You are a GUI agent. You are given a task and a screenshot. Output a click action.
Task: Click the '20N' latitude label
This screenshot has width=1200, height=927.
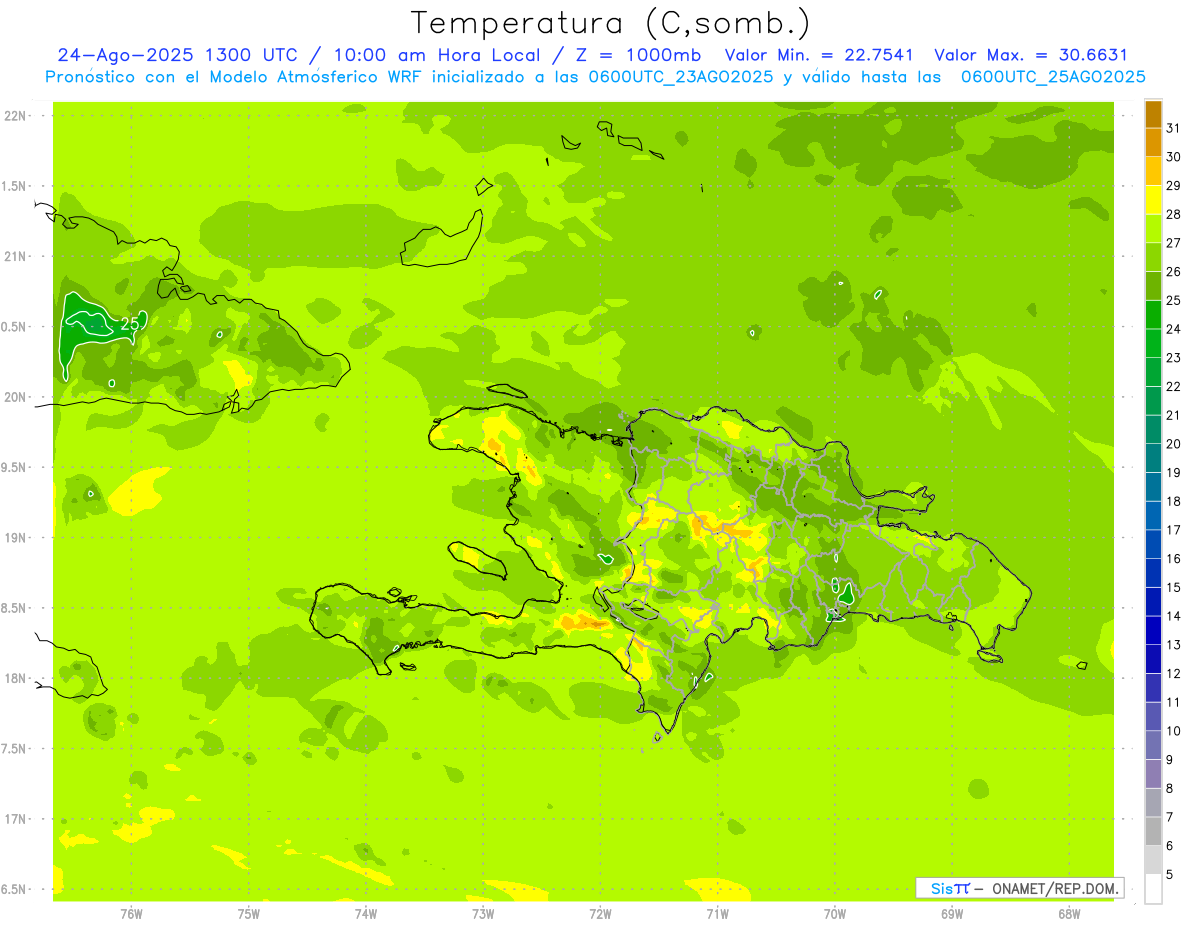(x=14, y=397)
